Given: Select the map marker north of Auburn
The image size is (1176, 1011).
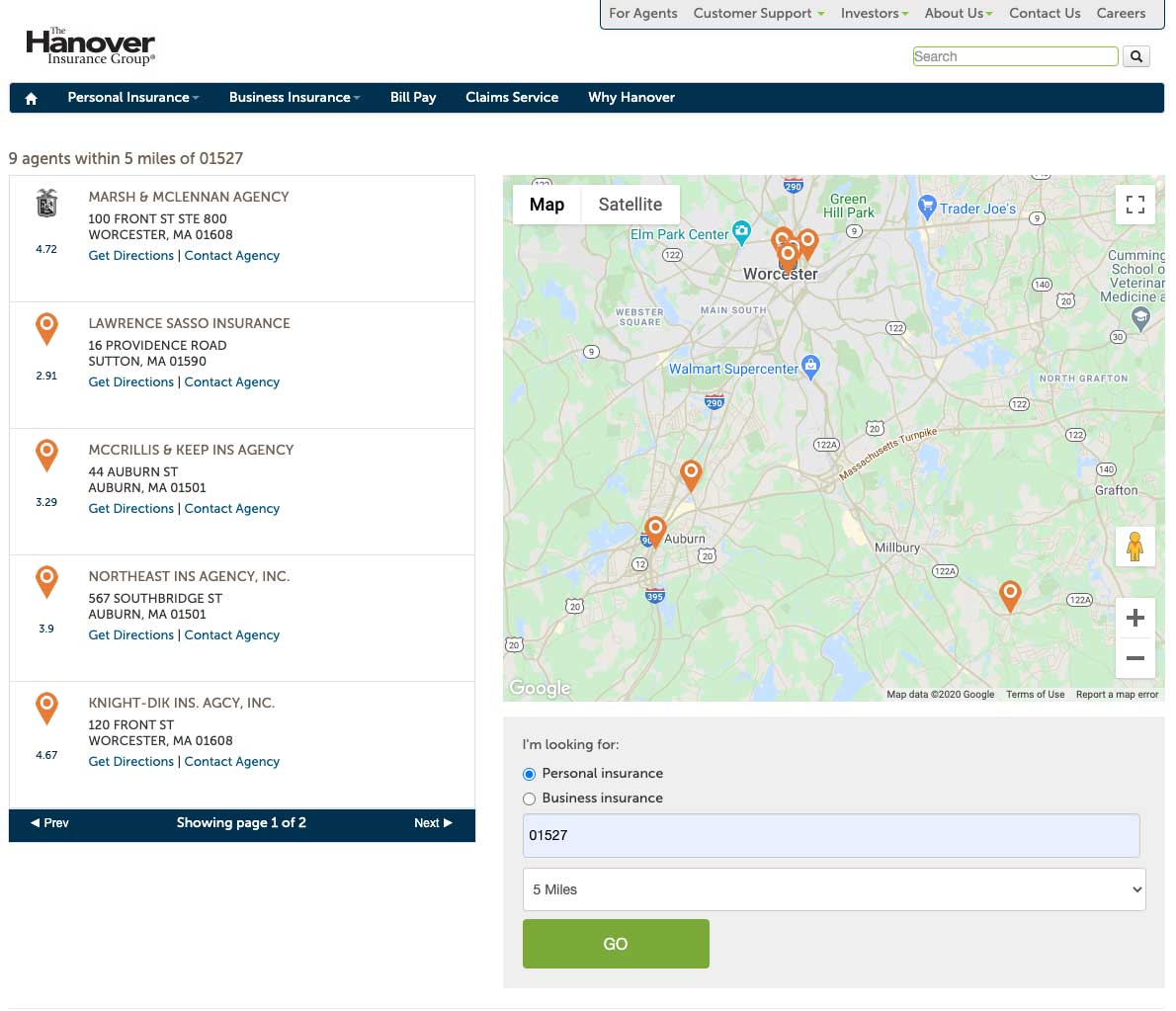Looking at the screenshot, I should 691,474.
